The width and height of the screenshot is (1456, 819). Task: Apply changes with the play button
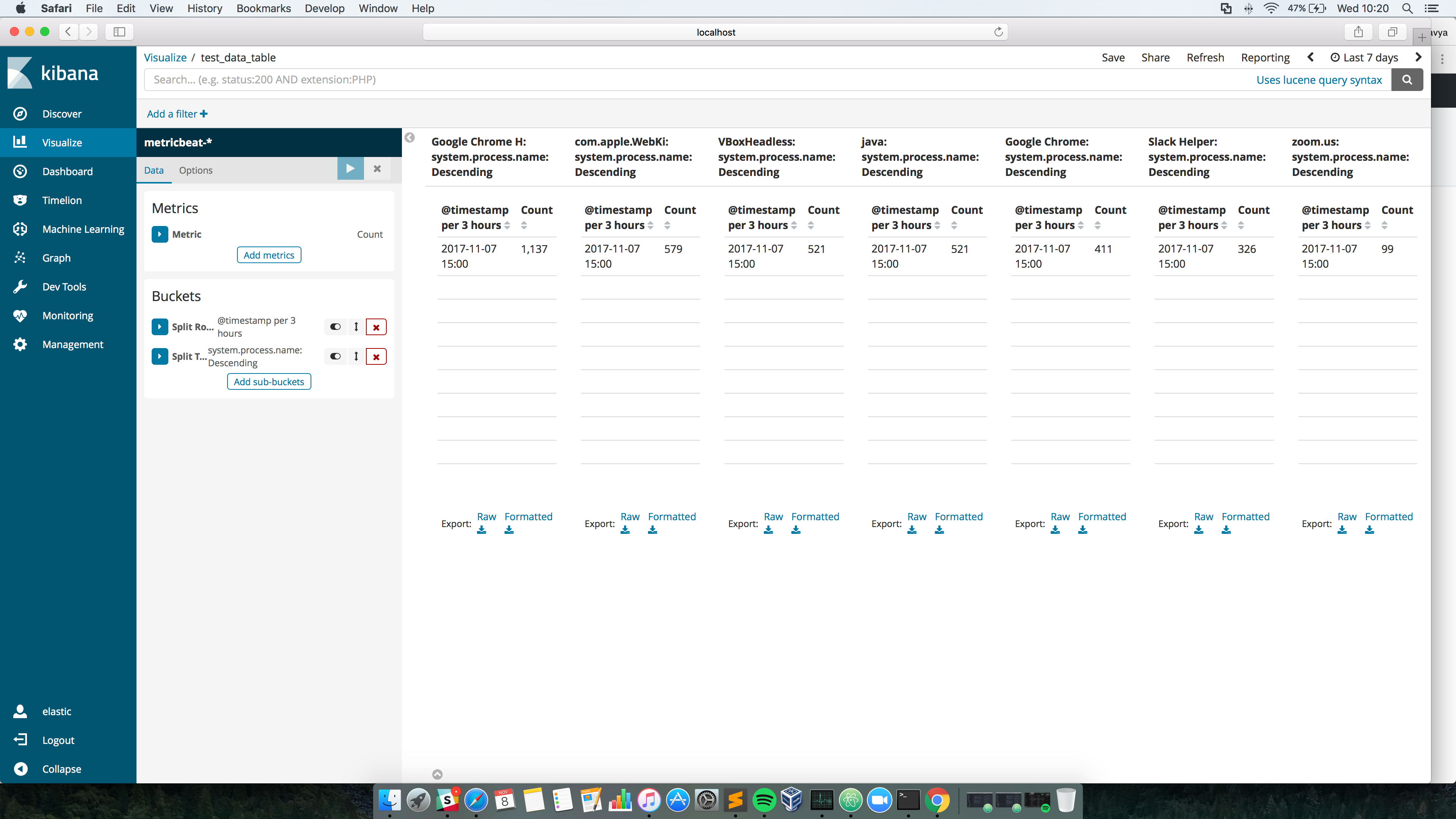[x=350, y=168]
